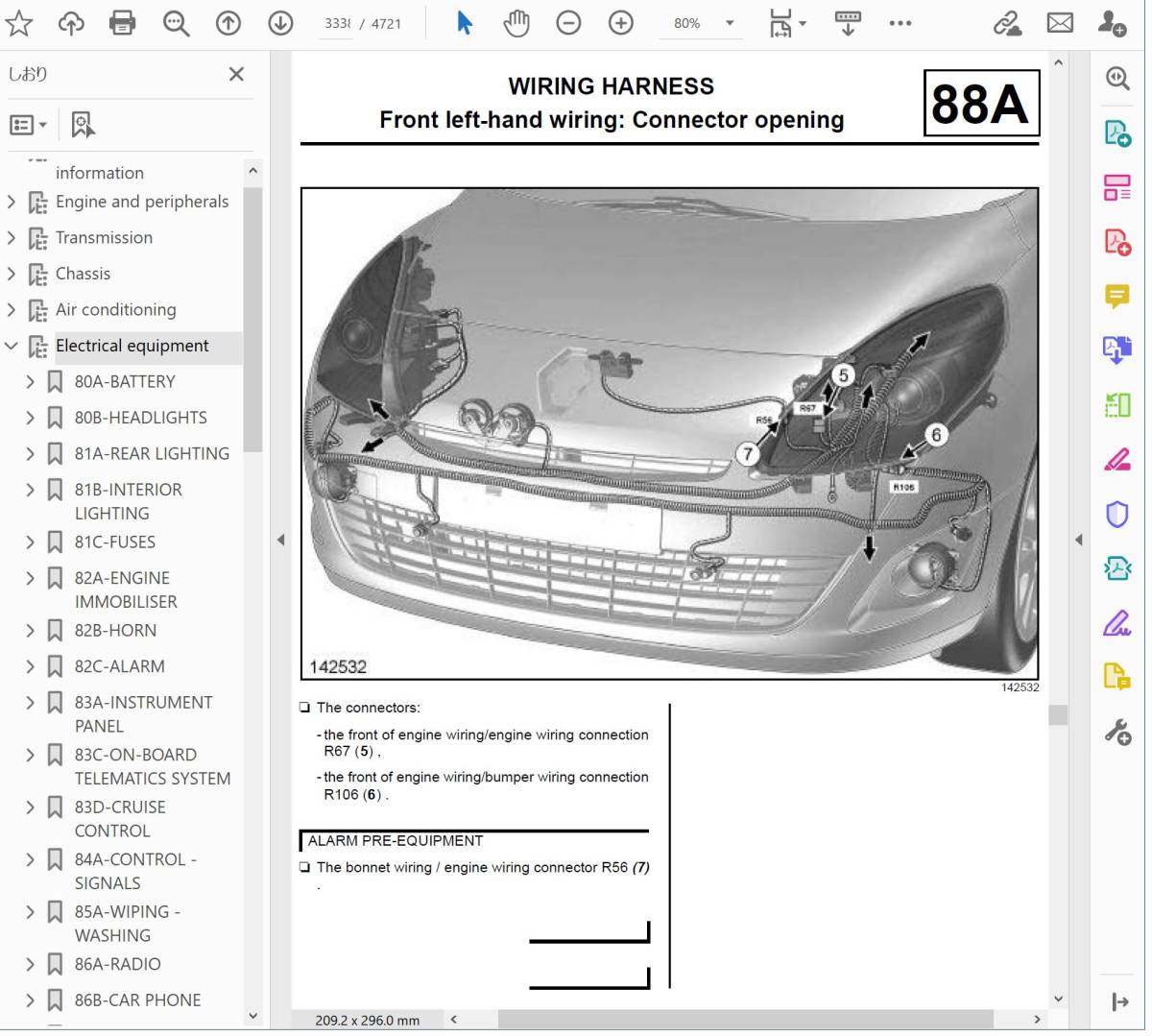This screenshot has height=1036, width=1152.
Task: Click the horizontal scrollbar right arrow
Action: (1037, 1020)
